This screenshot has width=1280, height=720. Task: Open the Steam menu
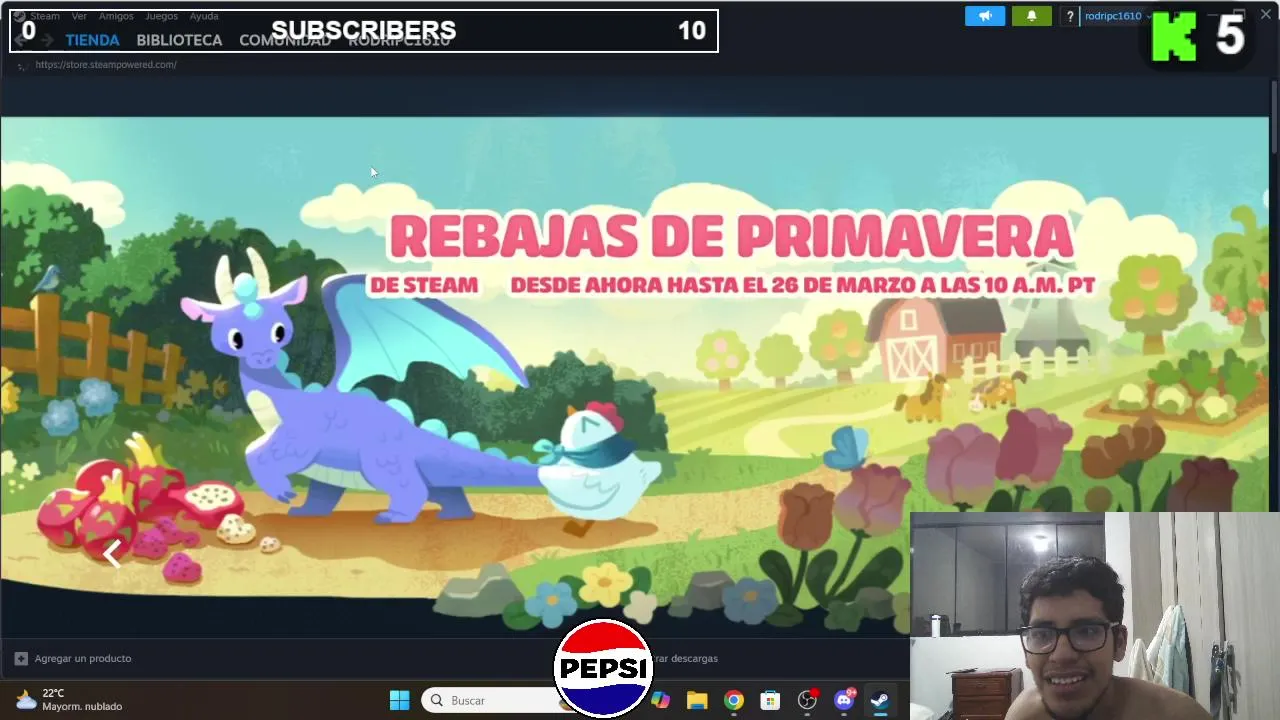coord(44,16)
